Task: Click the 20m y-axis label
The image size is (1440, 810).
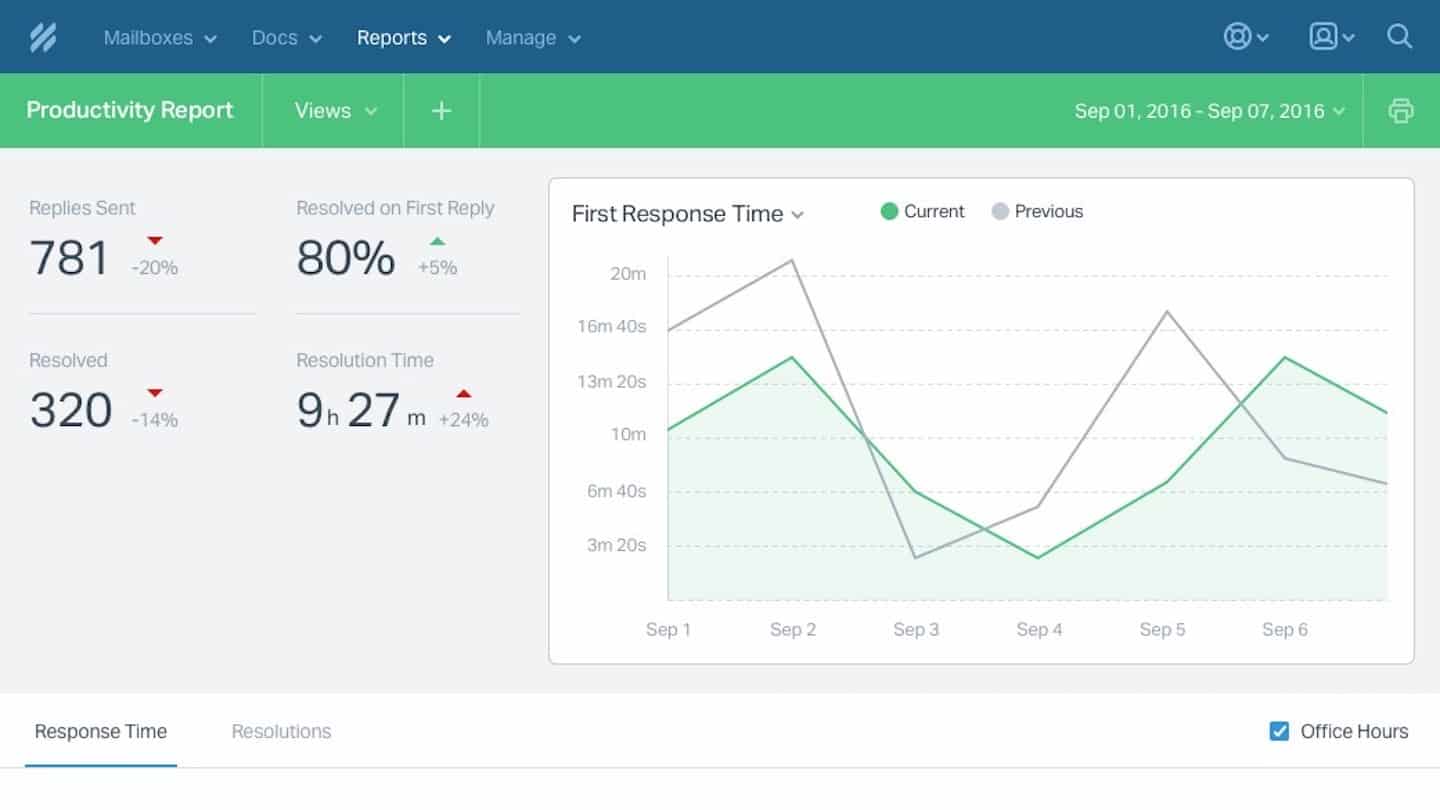Action: pos(628,273)
